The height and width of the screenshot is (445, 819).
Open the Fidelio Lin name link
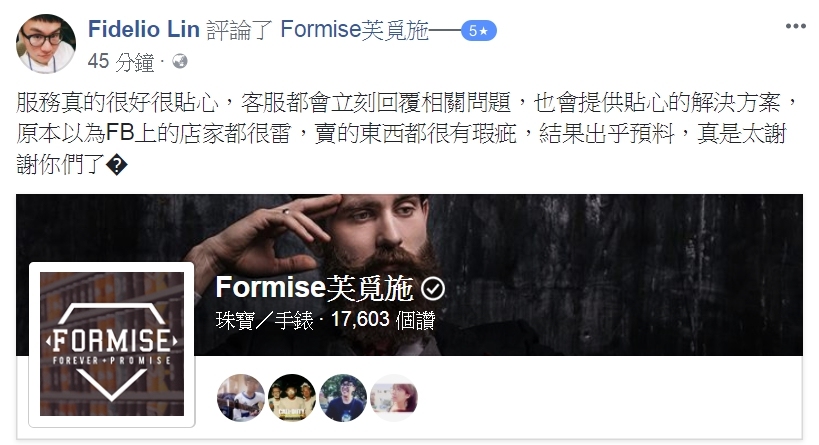click(x=144, y=29)
